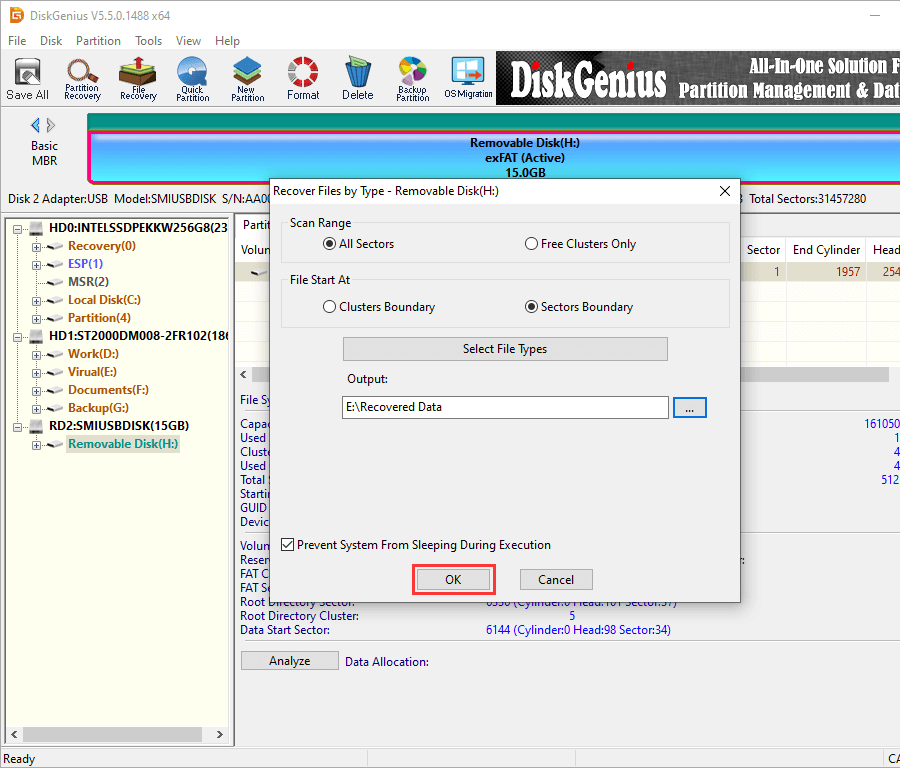Expand the Local Disk(C:) tree node
Screen dimensions: 900x768
[38, 300]
